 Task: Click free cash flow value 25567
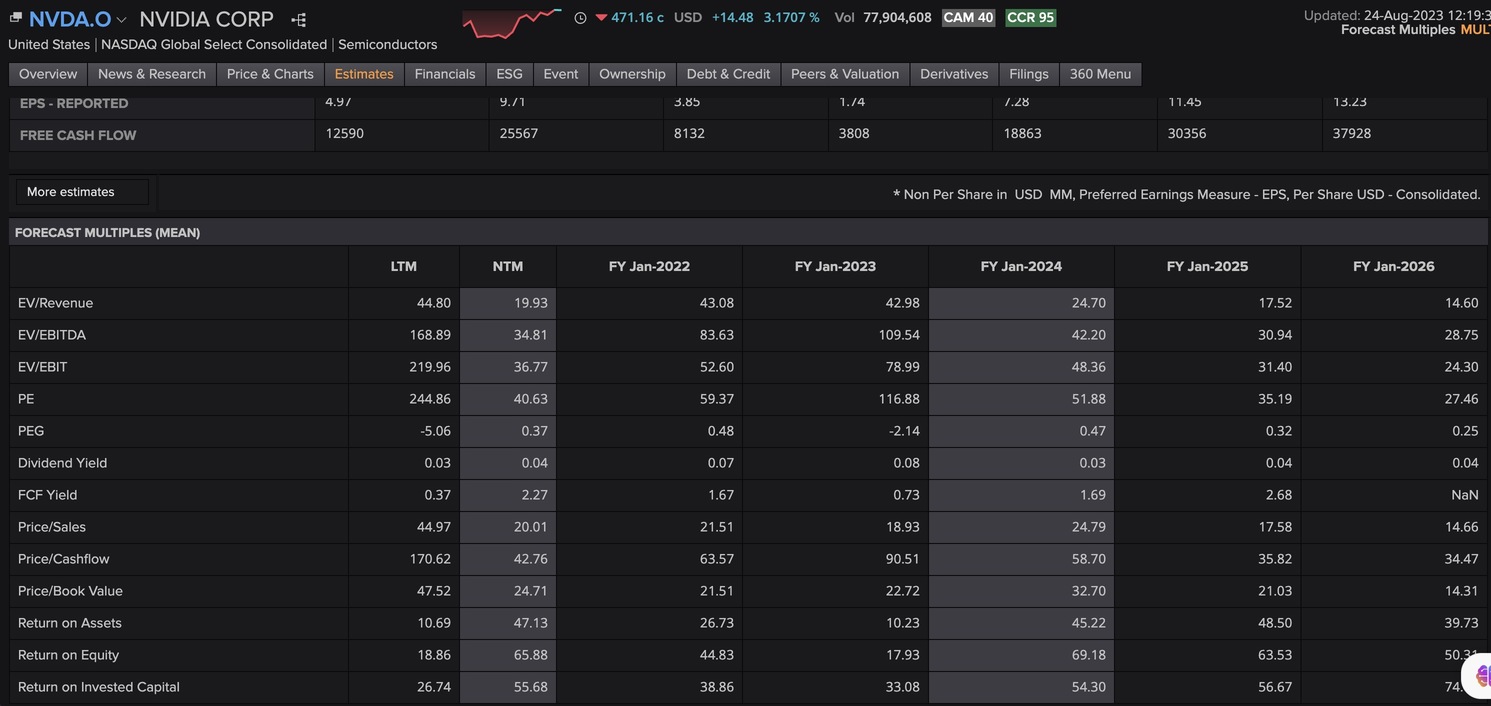click(519, 133)
